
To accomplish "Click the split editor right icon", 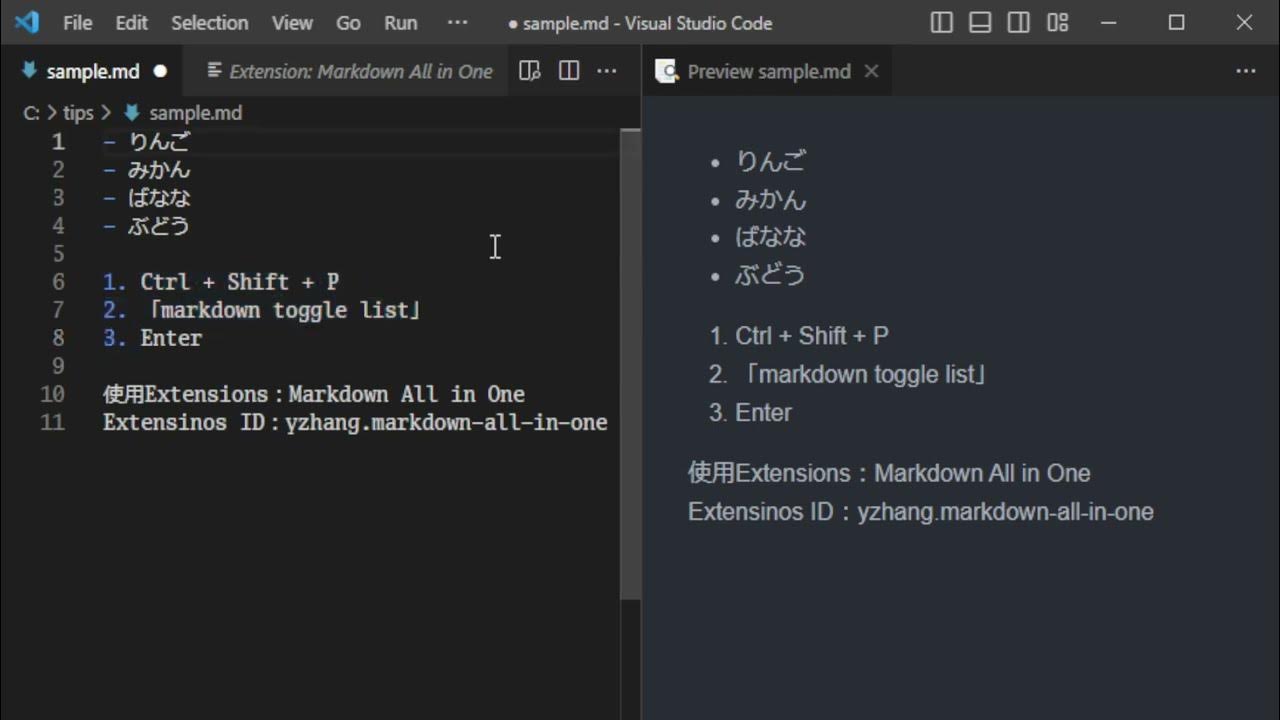I will tap(569, 71).
